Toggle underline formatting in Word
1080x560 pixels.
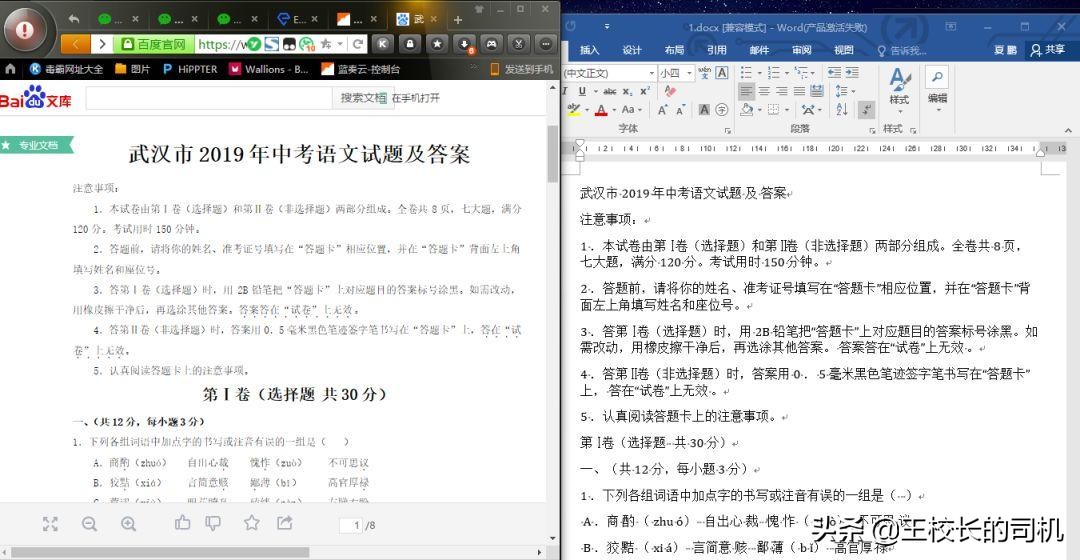(582, 91)
